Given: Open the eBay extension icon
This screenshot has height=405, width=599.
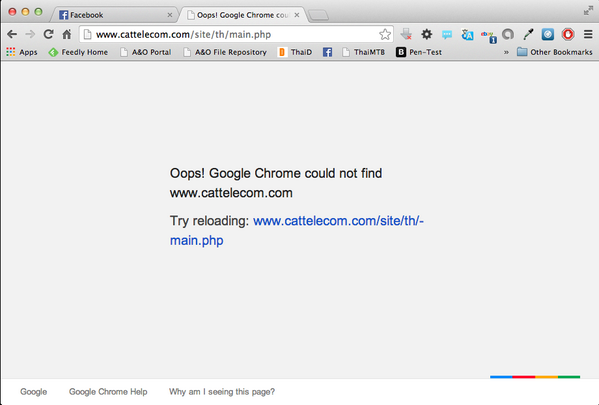Looking at the screenshot, I should click(488, 36).
